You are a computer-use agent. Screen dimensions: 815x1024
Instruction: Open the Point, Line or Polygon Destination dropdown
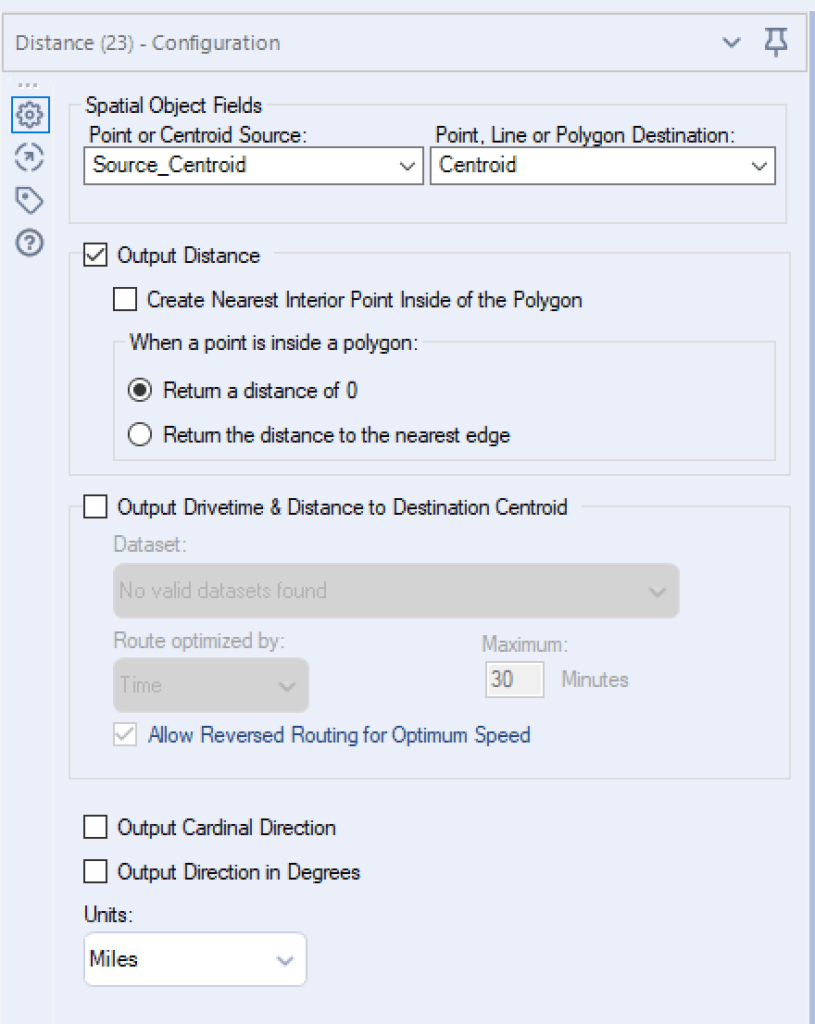[603, 166]
